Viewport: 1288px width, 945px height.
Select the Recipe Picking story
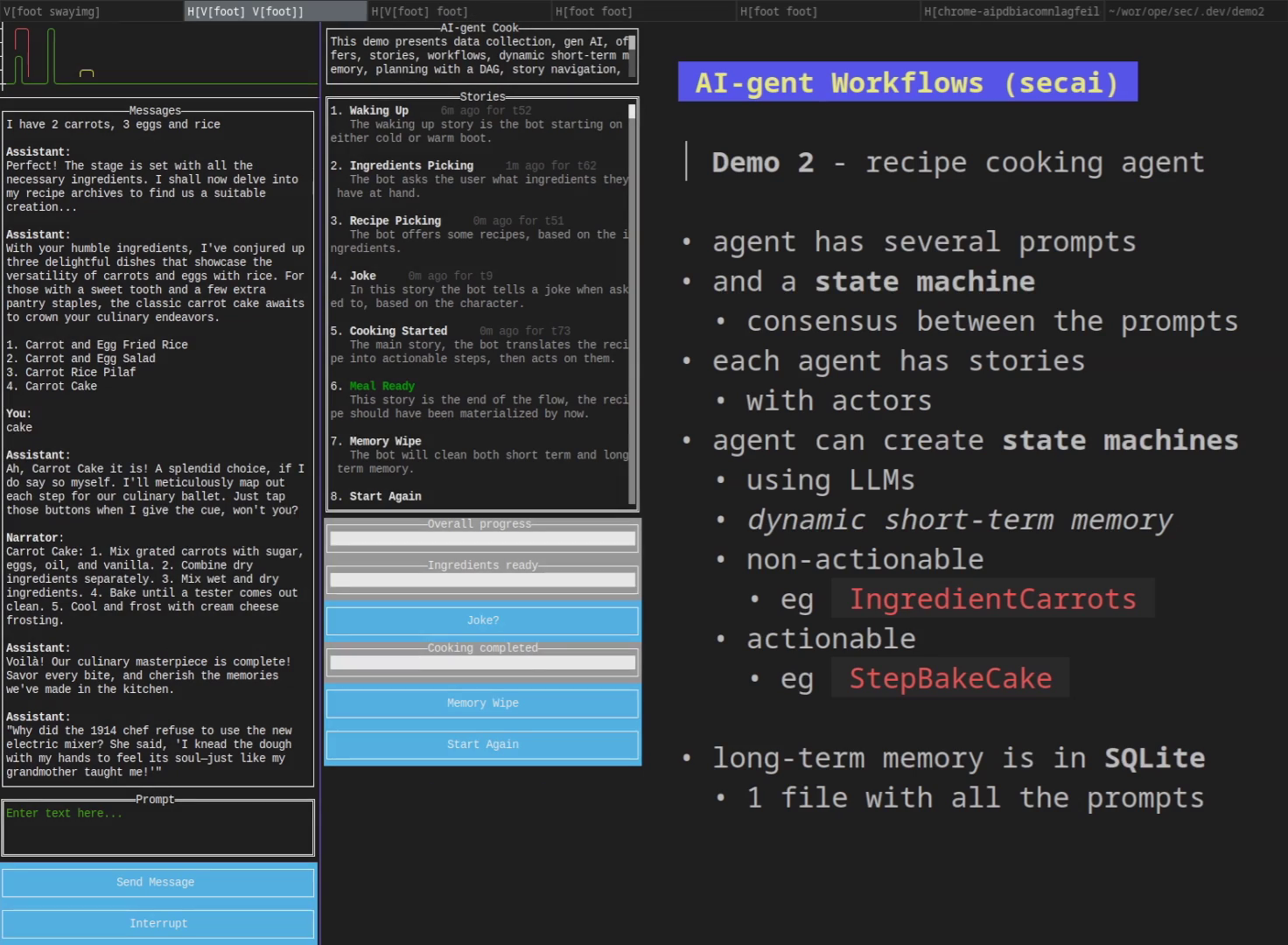coord(478,234)
